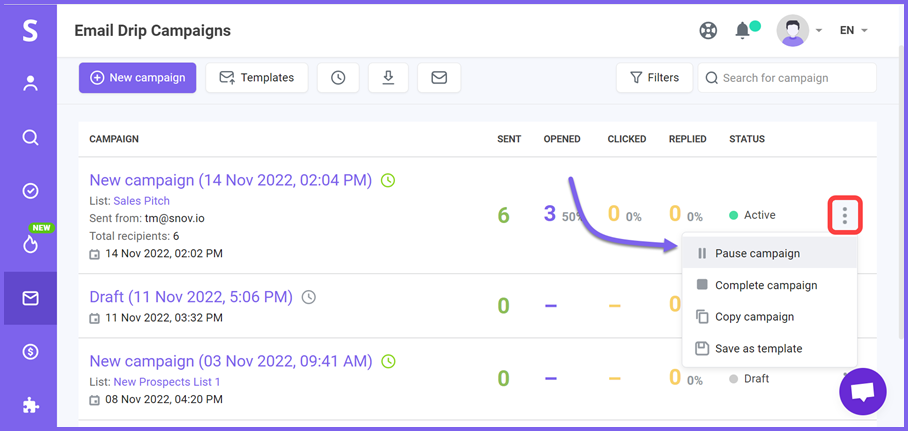Focus the Search for campaign field
The height and width of the screenshot is (431, 908).
787,78
